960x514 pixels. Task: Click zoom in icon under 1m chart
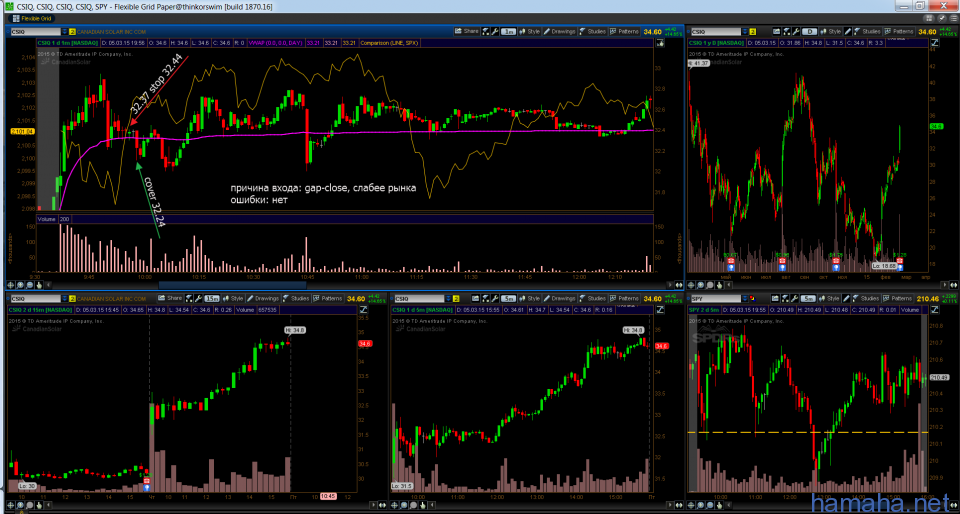click(x=20, y=285)
